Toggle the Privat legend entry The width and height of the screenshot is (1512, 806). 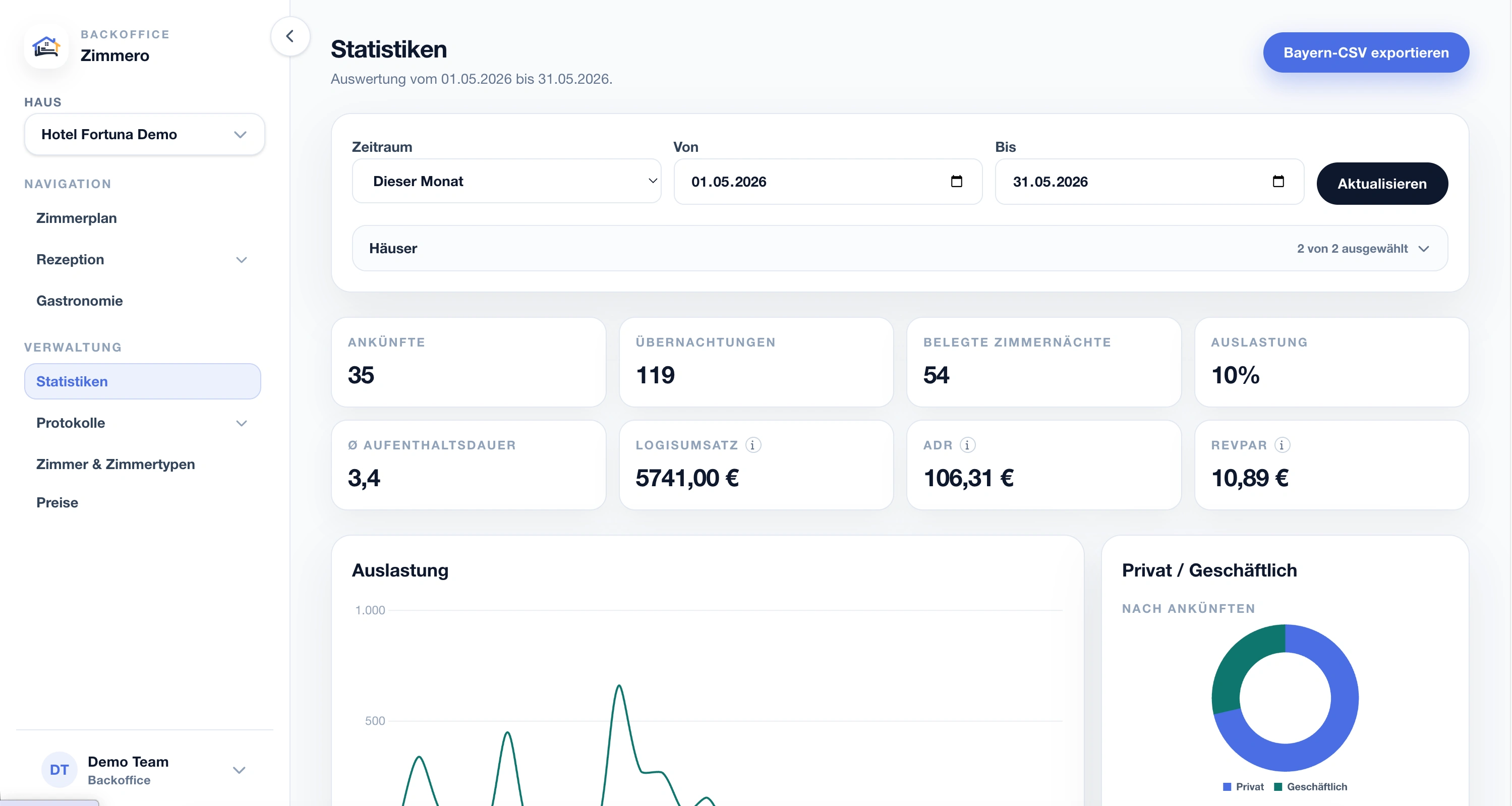(x=1243, y=787)
